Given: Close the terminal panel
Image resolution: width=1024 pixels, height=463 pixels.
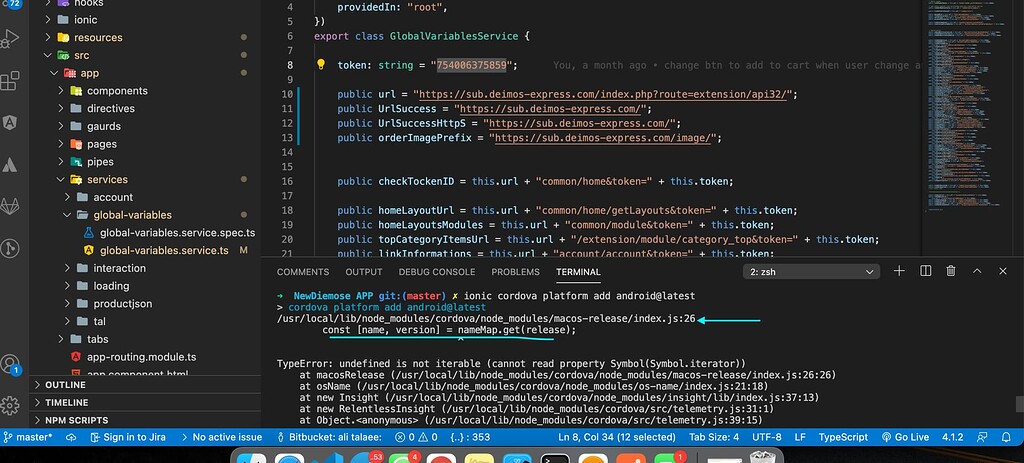Looking at the screenshot, I should coord(1003,271).
